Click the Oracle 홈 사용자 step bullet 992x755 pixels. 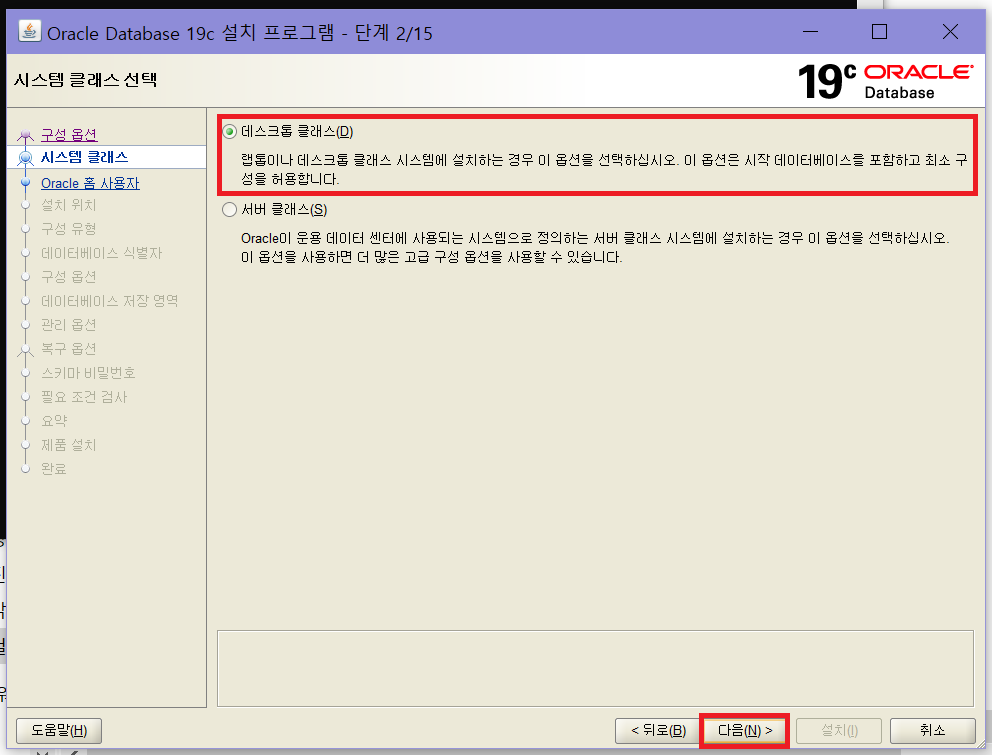(25, 183)
